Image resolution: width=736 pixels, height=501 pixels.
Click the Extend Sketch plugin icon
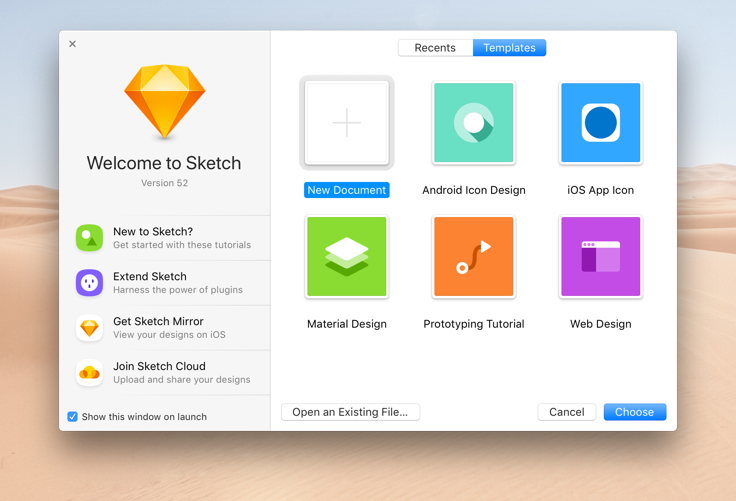[x=89, y=283]
